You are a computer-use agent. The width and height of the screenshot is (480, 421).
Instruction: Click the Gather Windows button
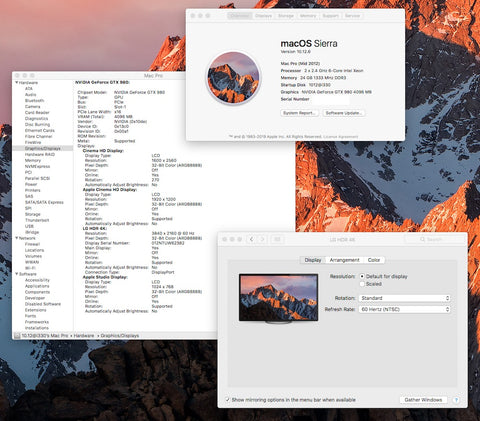coord(423,400)
